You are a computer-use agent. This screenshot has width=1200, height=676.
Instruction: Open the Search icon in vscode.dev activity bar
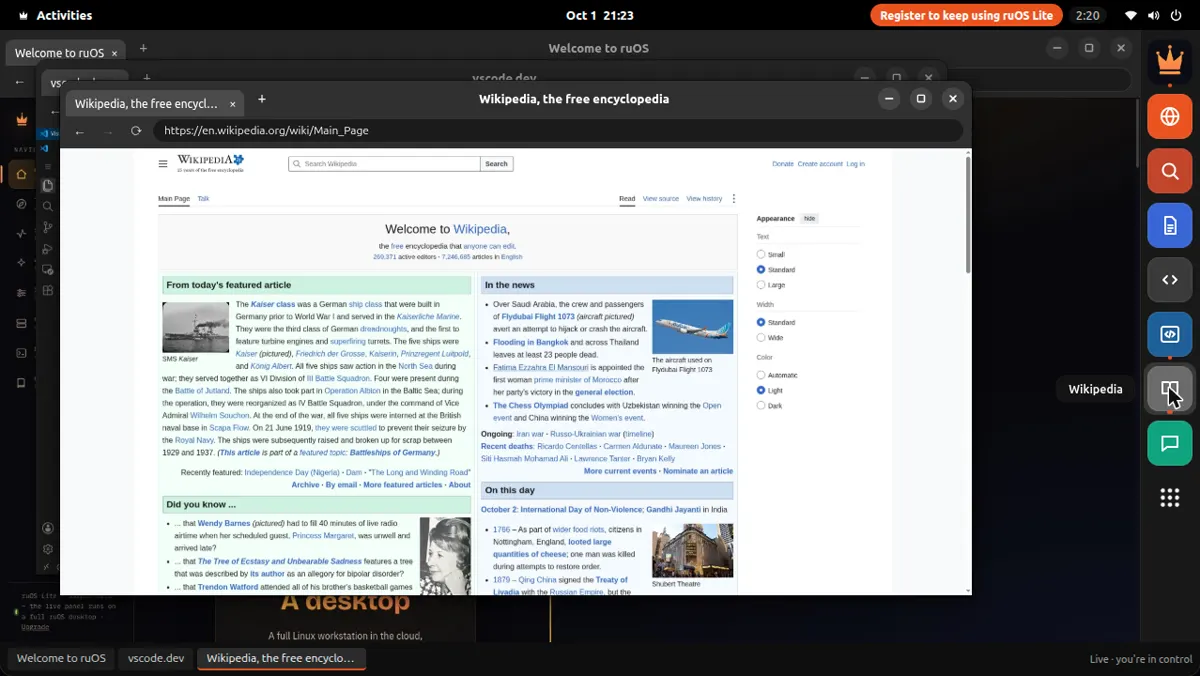tap(47, 207)
